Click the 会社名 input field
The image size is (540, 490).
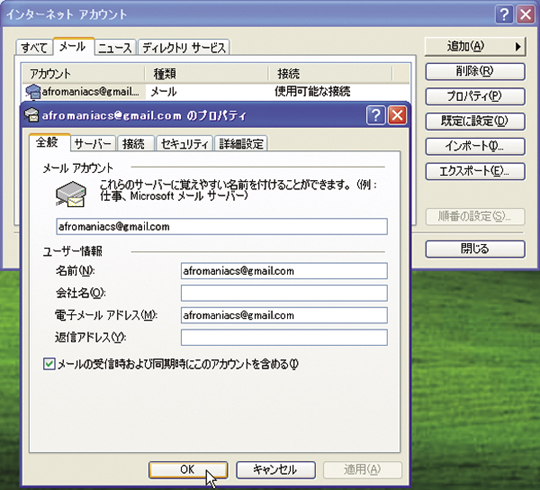coord(284,293)
